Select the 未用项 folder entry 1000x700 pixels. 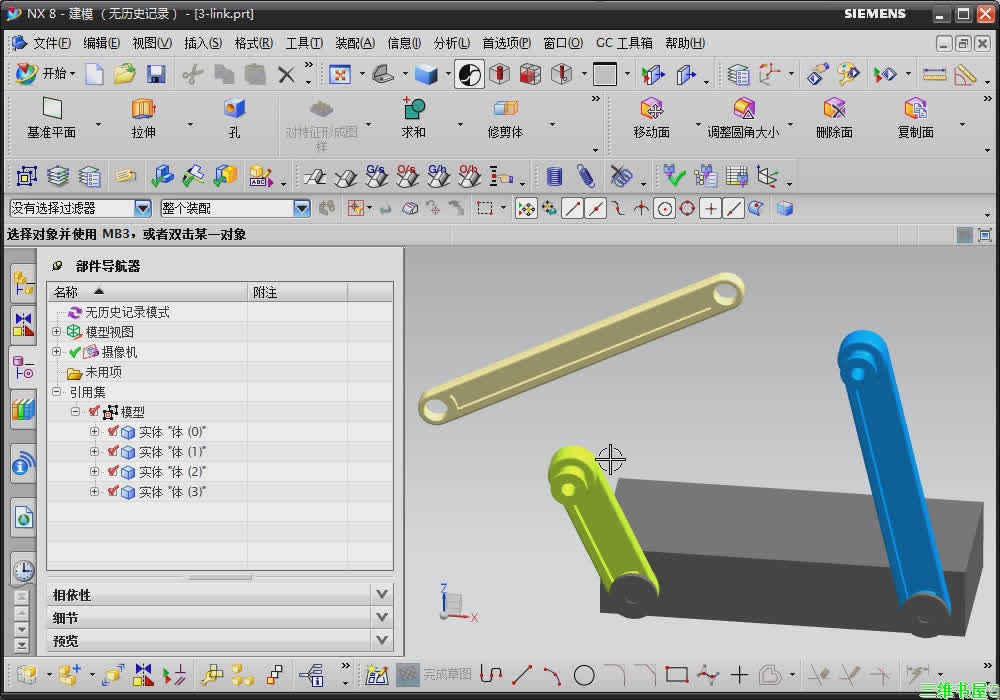click(103, 372)
